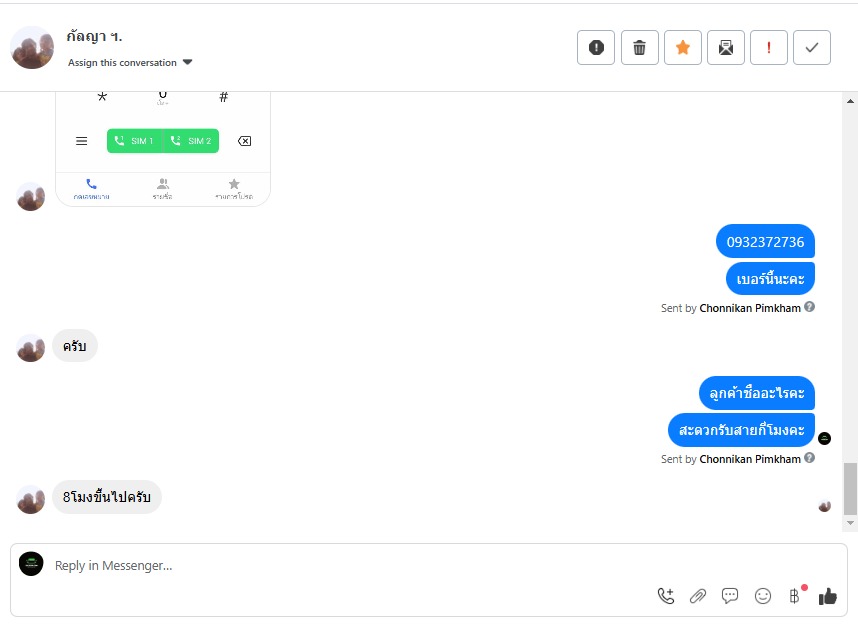Mark conversation as spam with exclamation octagon icon
Viewport: 858px width, 624px height.
596,48
